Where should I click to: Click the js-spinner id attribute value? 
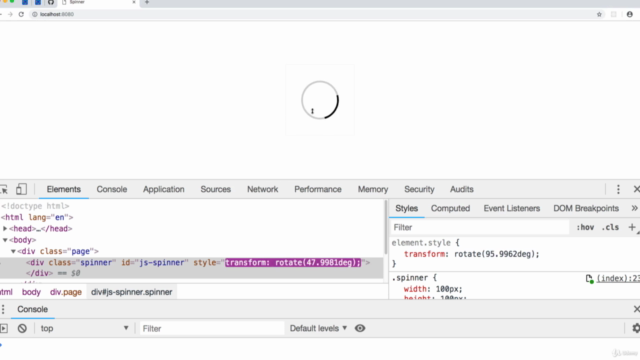tap(163, 262)
